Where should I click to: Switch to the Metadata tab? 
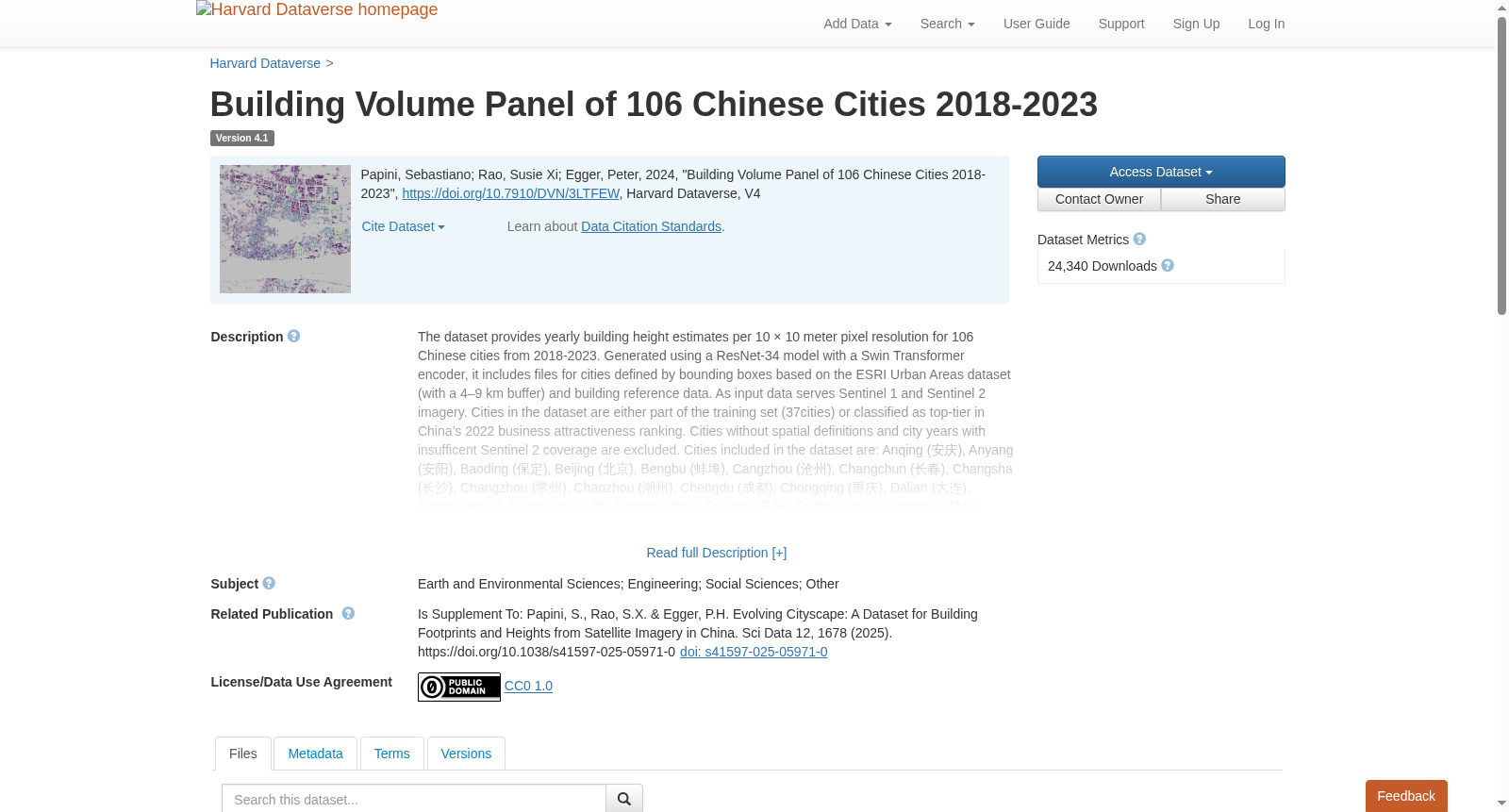(x=315, y=754)
